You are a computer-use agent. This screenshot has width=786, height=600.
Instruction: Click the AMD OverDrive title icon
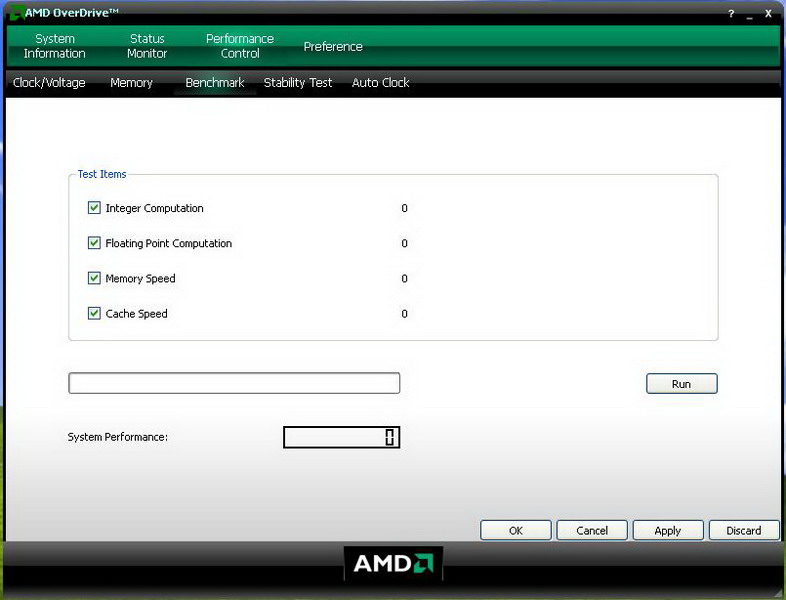(x=17, y=13)
